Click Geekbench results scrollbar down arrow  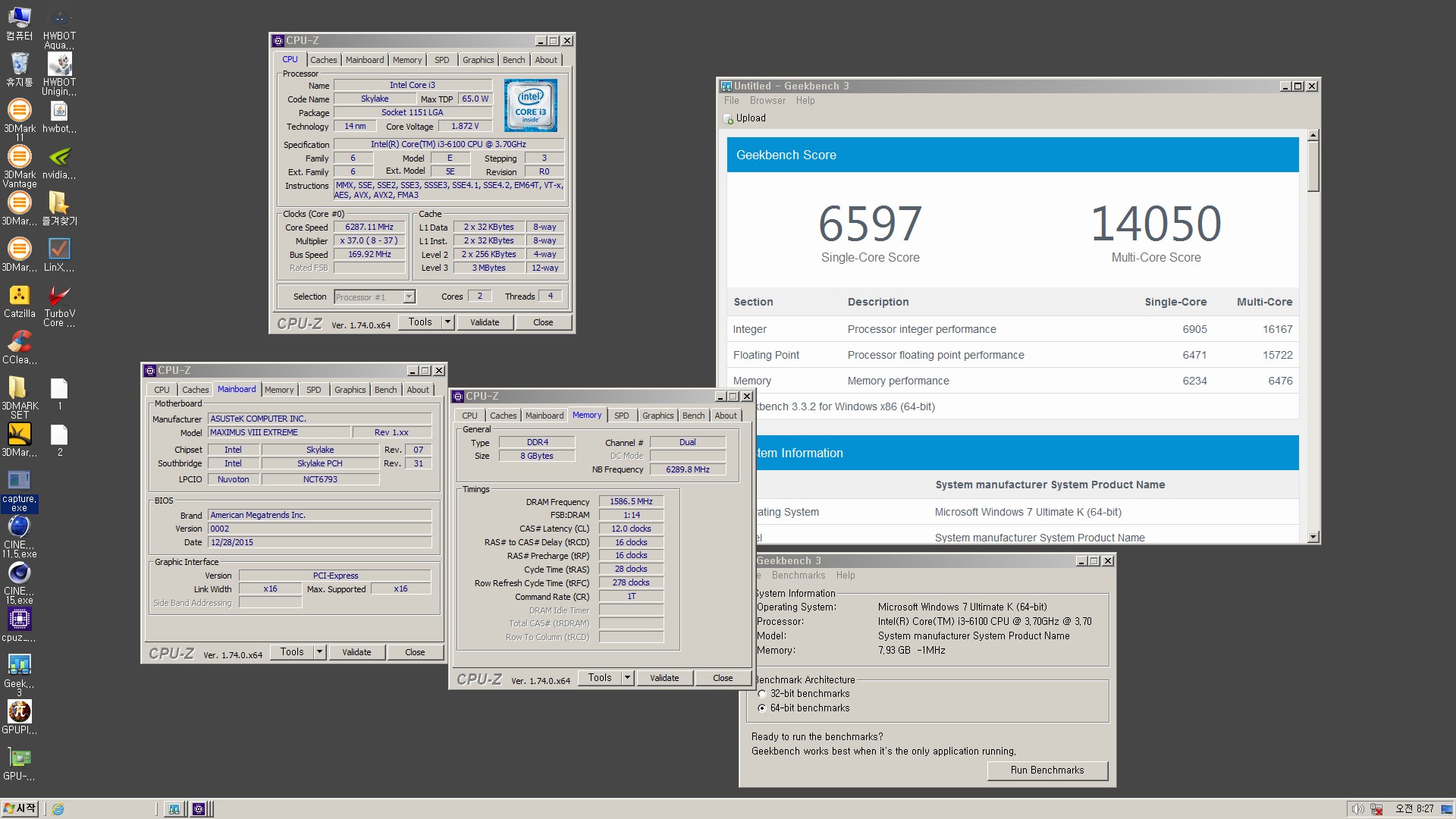(x=1313, y=537)
